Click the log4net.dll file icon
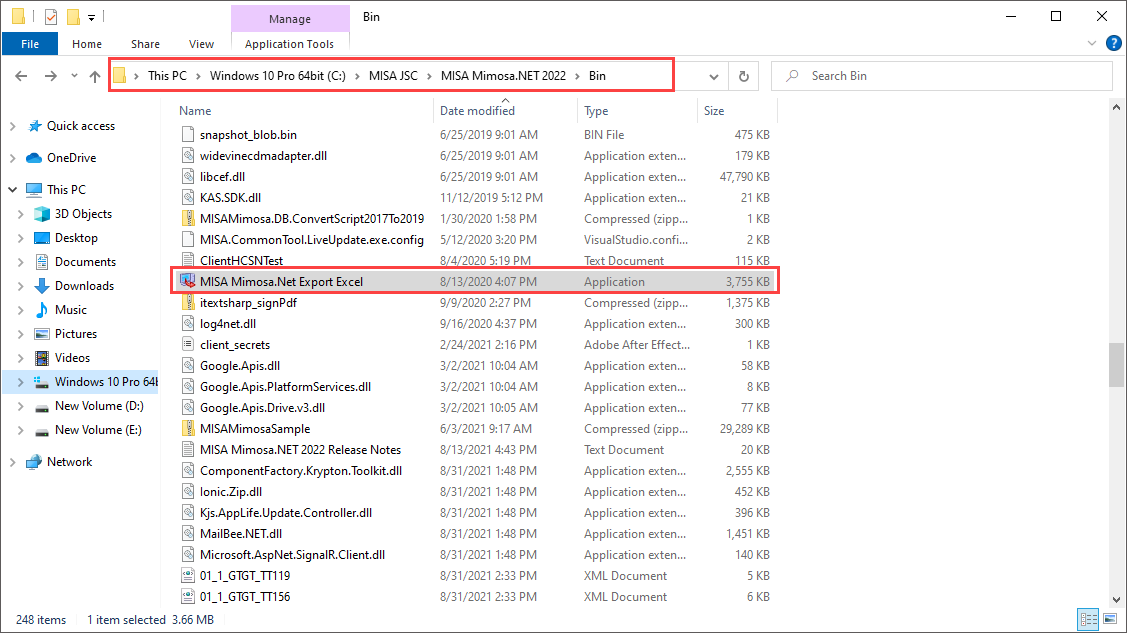The image size is (1127, 633). [188, 323]
